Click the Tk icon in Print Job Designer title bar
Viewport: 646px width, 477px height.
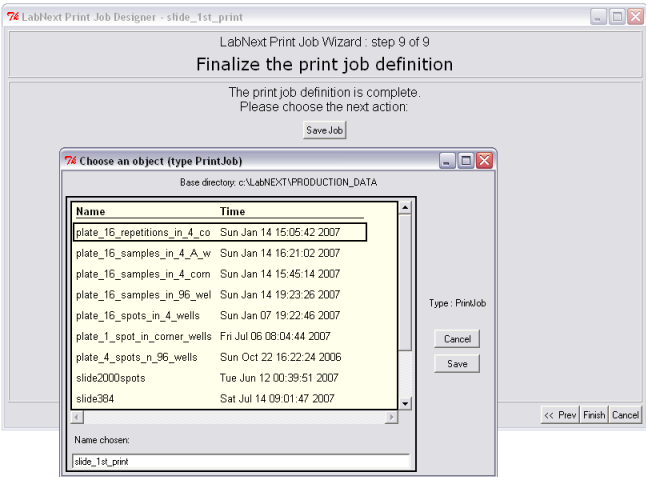click(x=13, y=17)
